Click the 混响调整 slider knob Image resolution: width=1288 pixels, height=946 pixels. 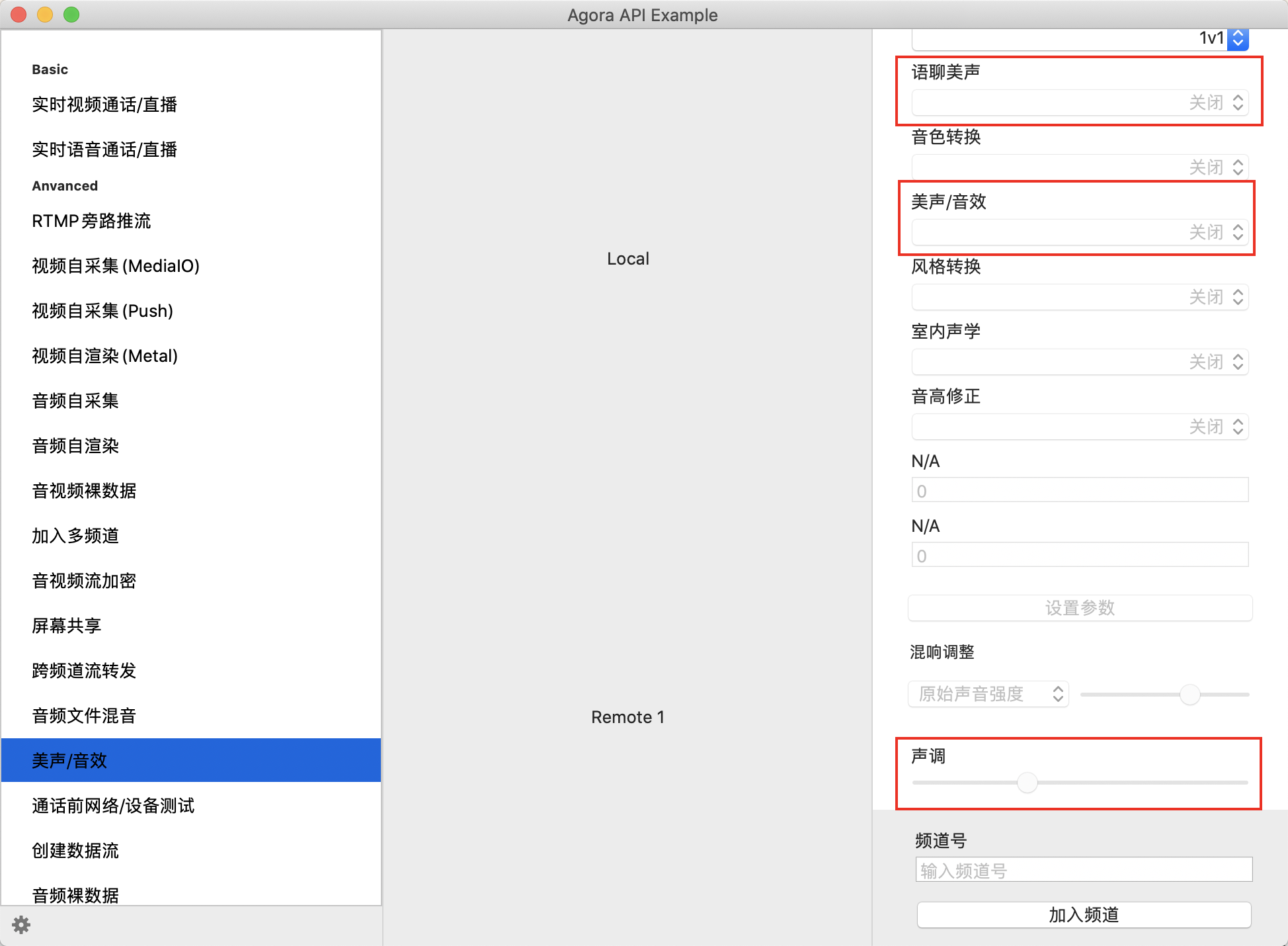click(x=1189, y=695)
